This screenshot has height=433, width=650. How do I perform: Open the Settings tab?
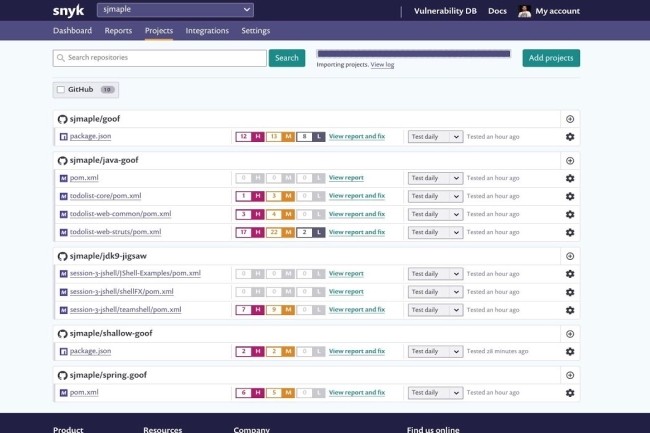tap(256, 31)
